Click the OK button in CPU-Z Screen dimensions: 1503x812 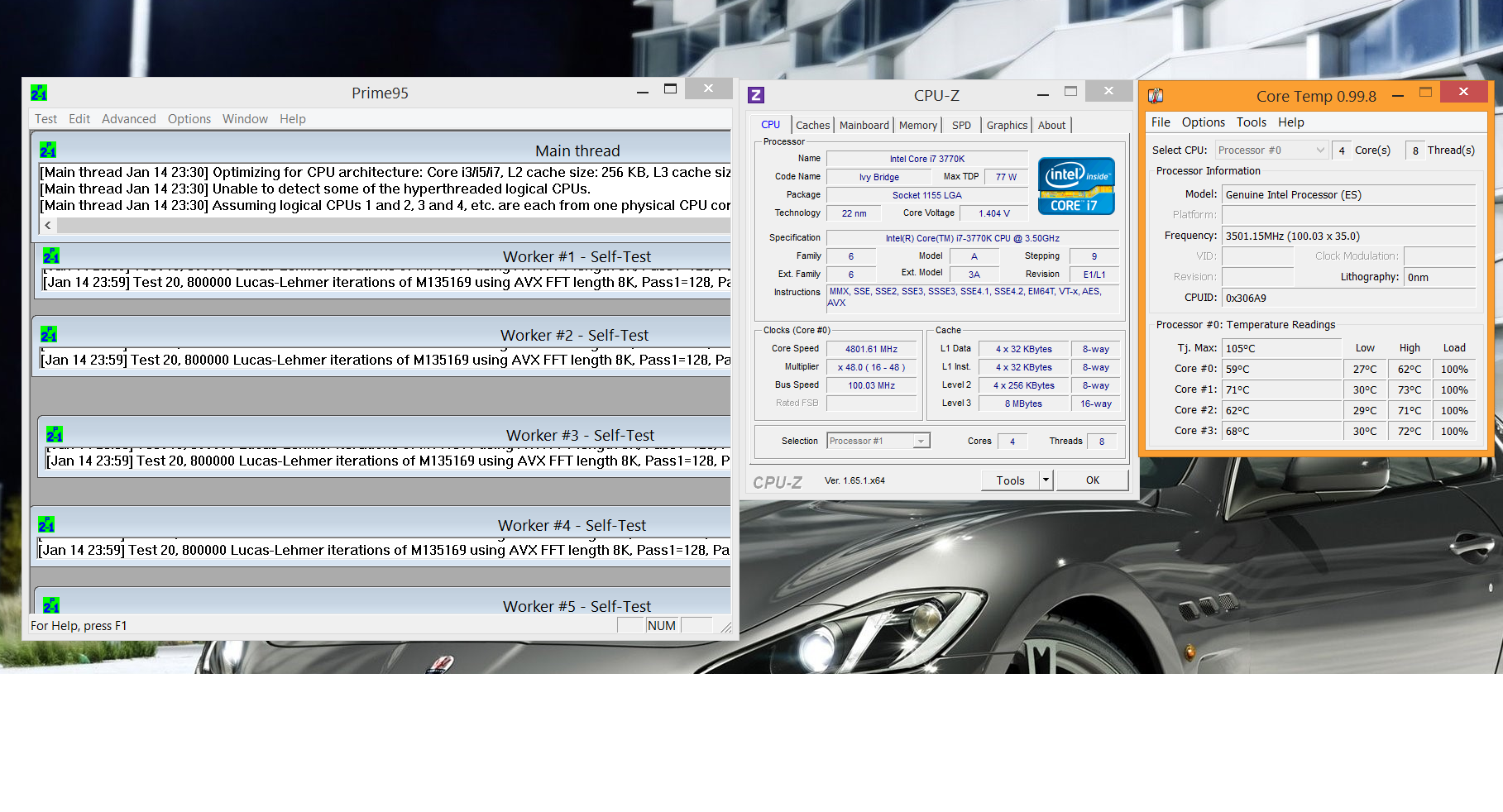(x=1093, y=480)
